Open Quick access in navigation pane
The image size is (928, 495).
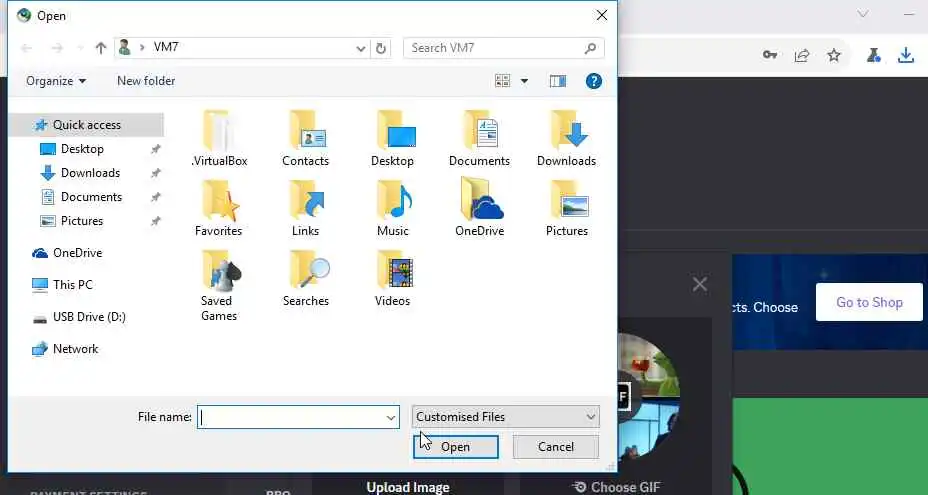point(86,125)
